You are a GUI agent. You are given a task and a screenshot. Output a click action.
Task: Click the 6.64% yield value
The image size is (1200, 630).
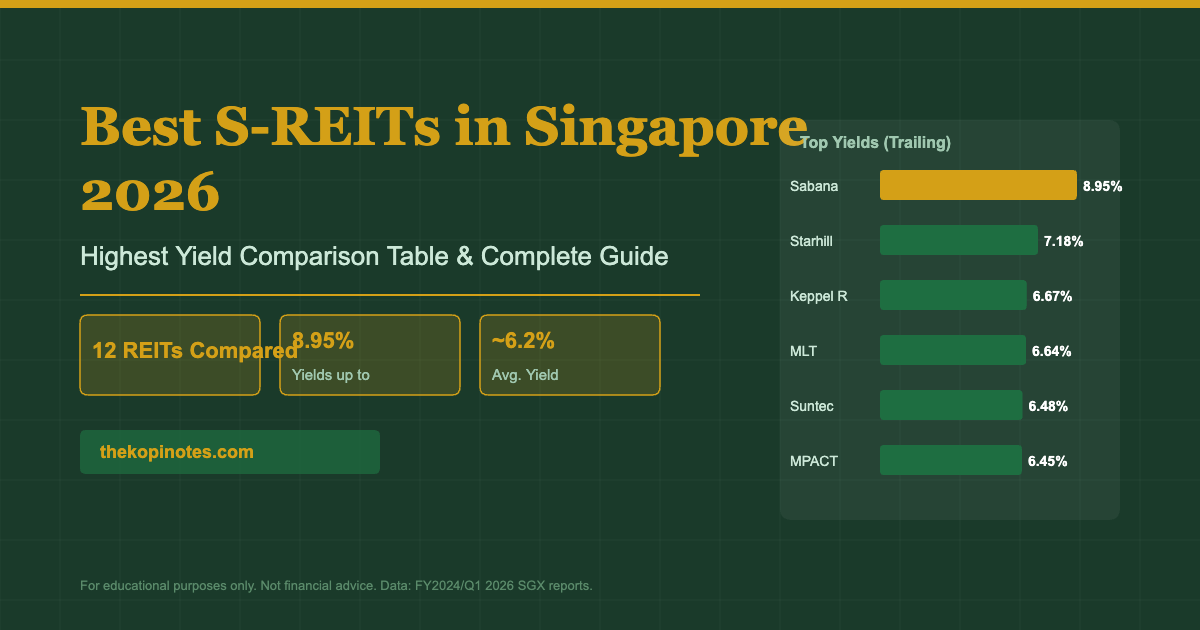pos(1051,351)
